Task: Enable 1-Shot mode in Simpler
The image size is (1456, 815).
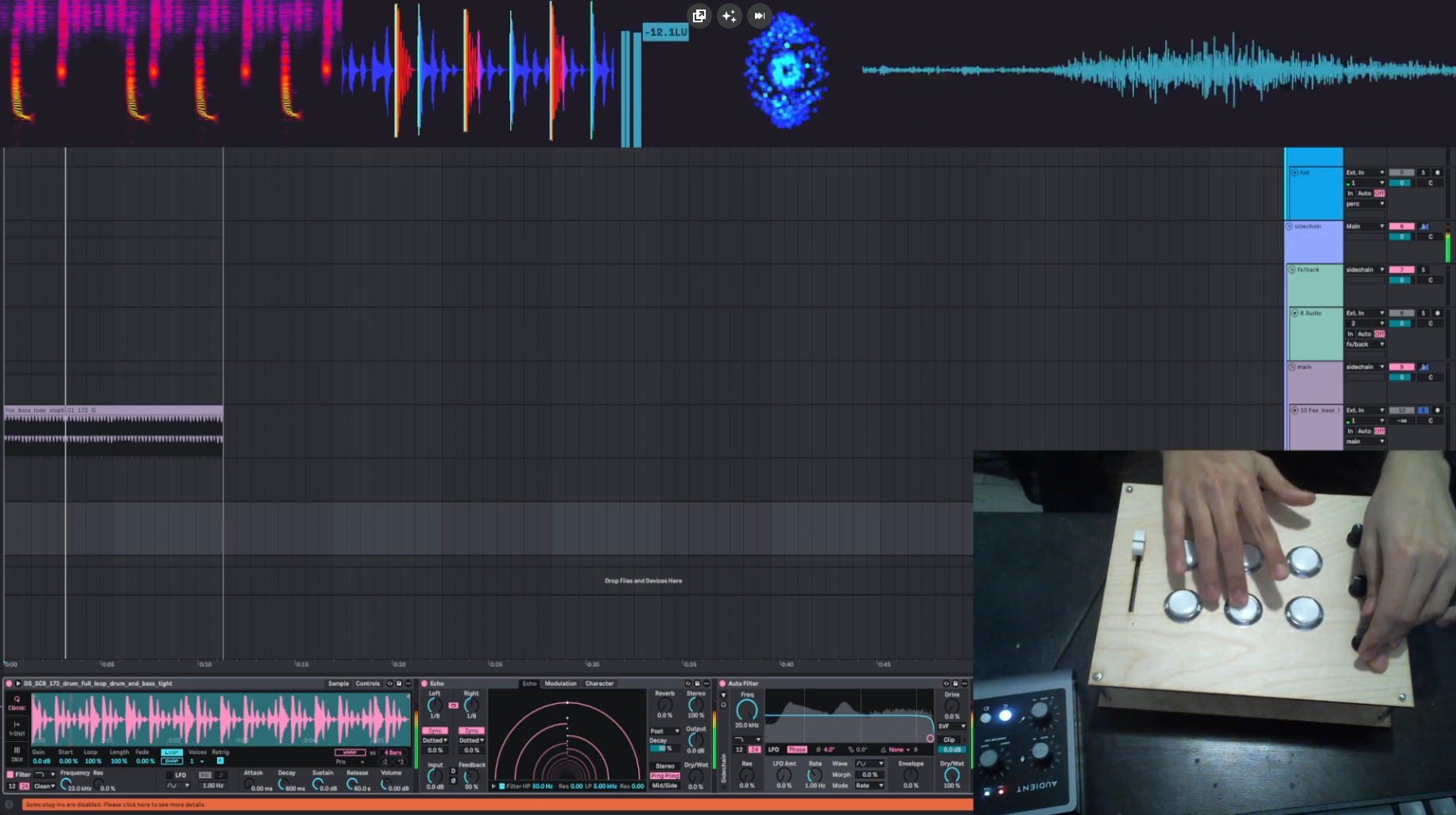Action: coord(17,728)
